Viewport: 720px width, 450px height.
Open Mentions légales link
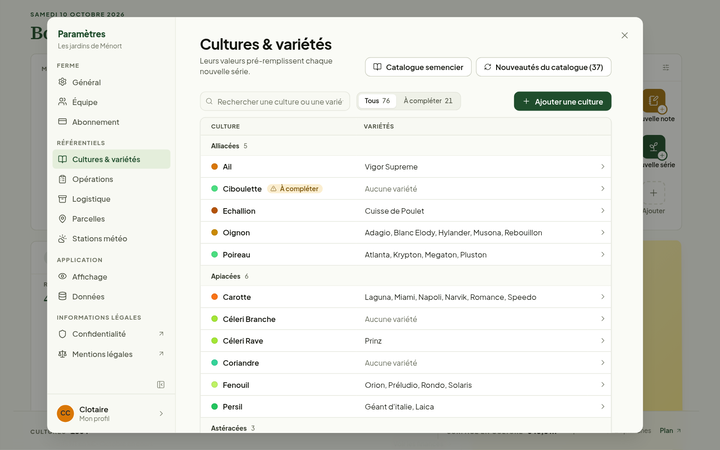pos(111,354)
